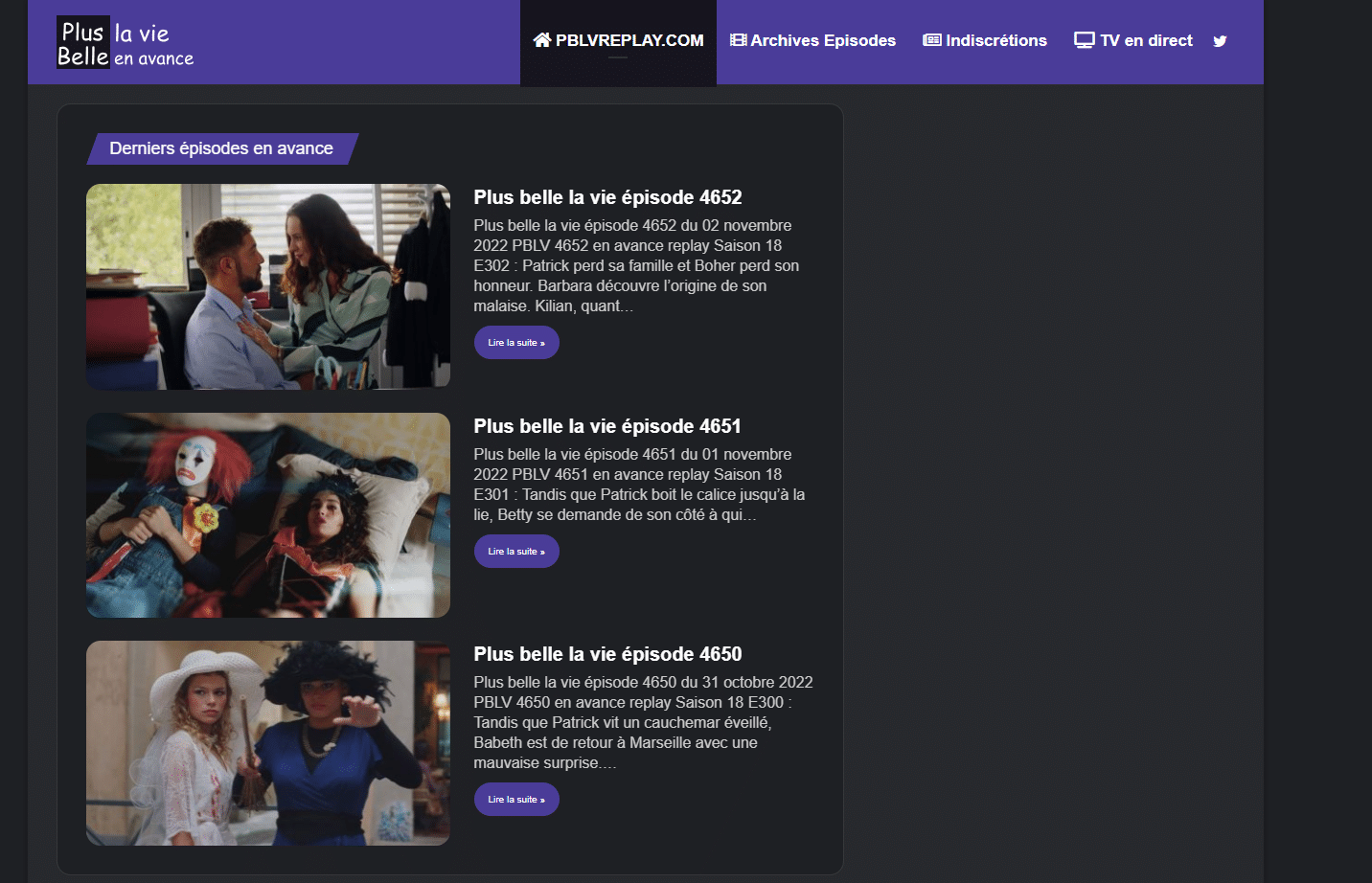Click the monitor icon for TV en direct

pyautogui.click(x=1084, y=40)
